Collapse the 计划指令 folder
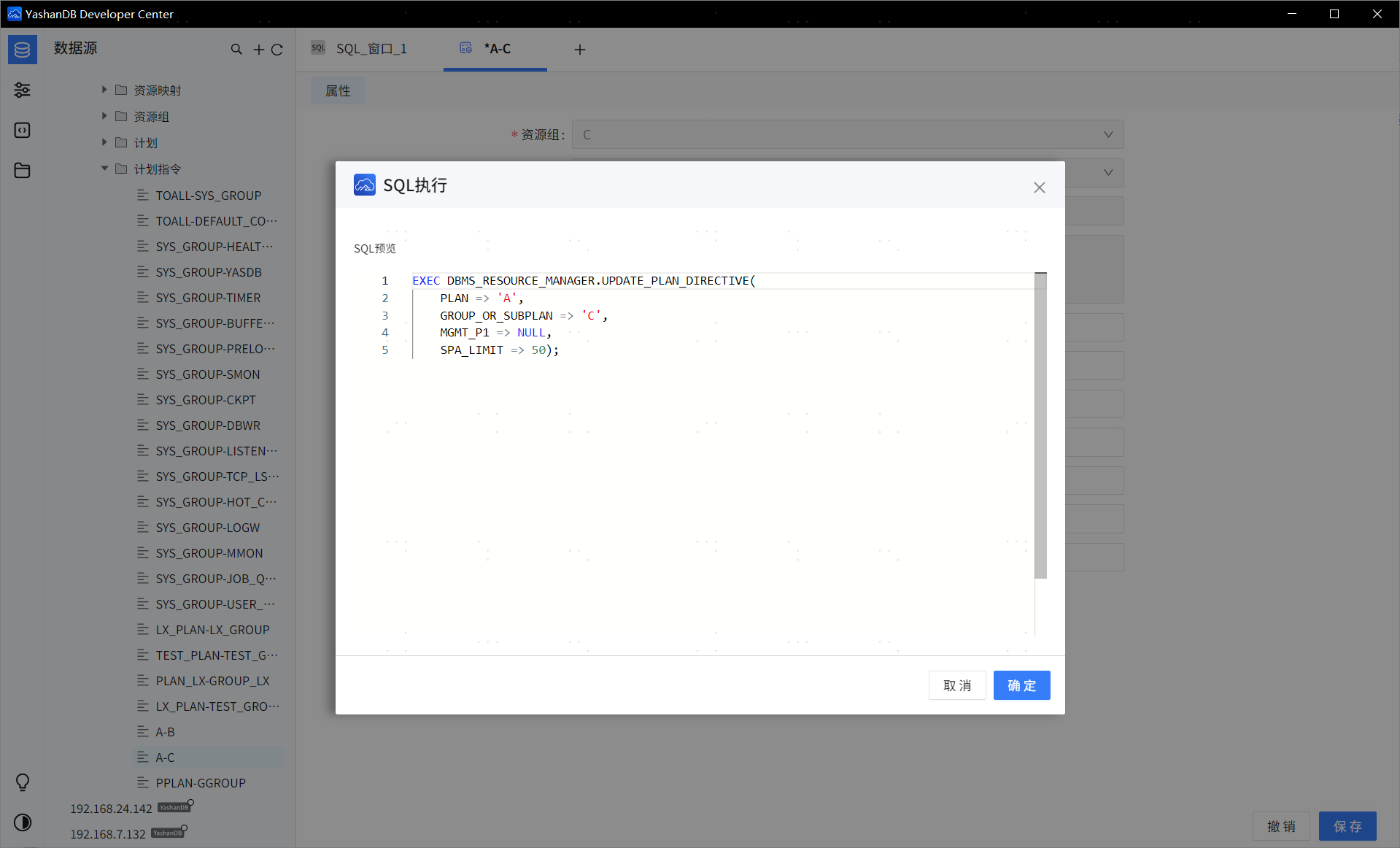 click(104, 169)
